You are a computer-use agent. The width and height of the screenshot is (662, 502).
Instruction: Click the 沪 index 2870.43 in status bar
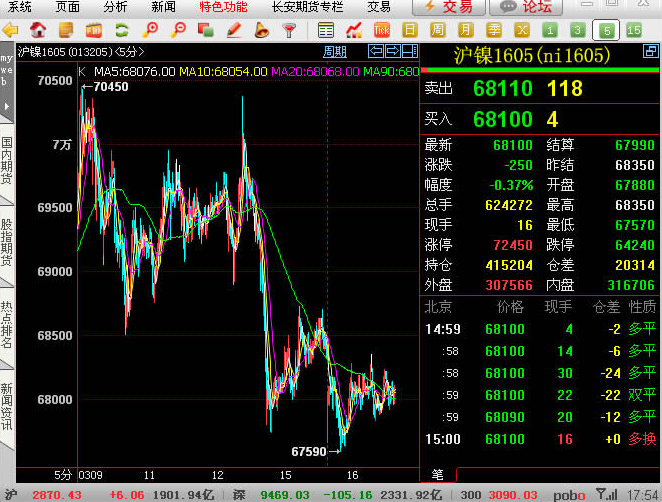[x=57, y=495]
